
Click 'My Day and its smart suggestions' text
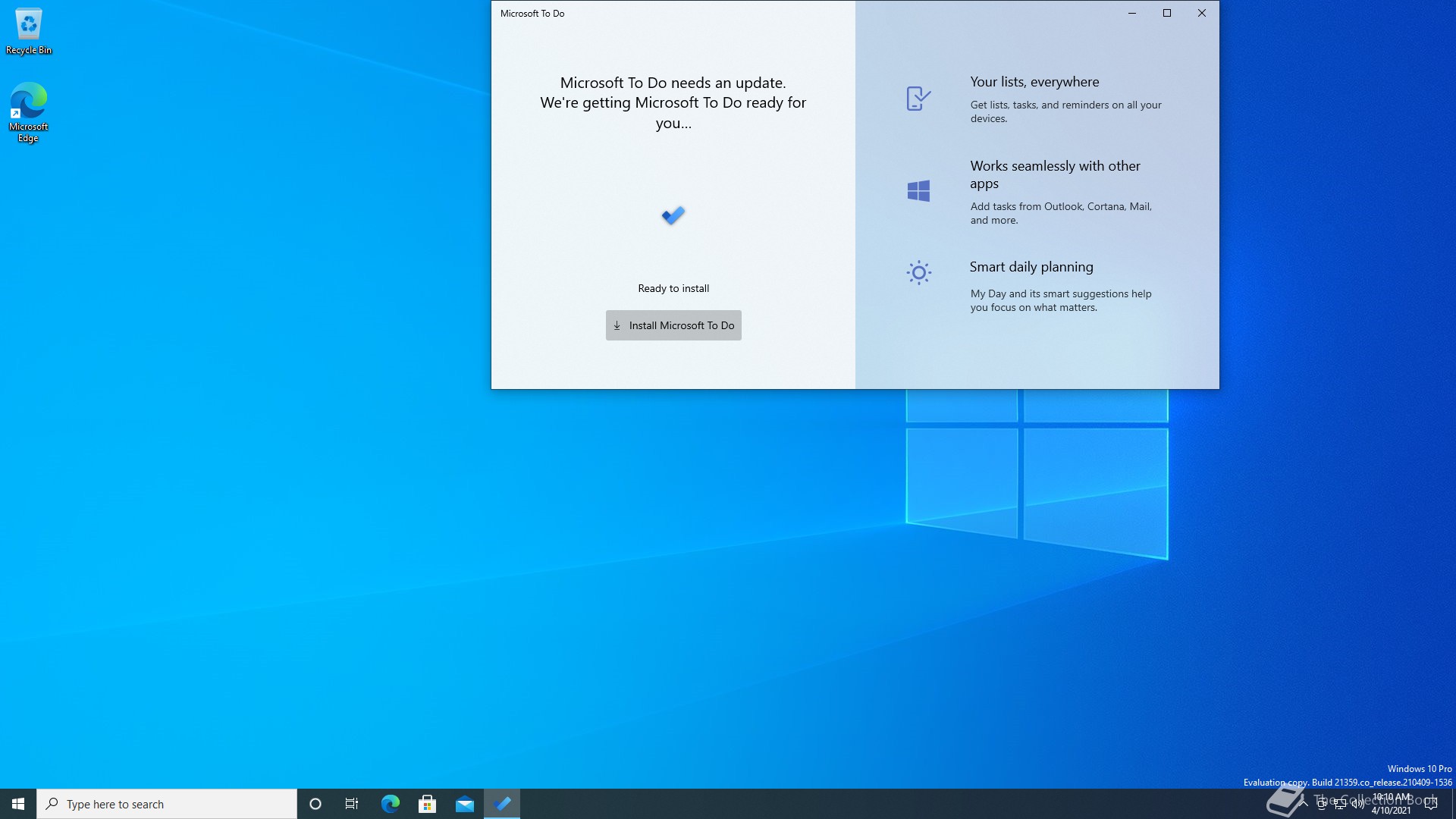pyautogui.click(x=1061, y=300)
